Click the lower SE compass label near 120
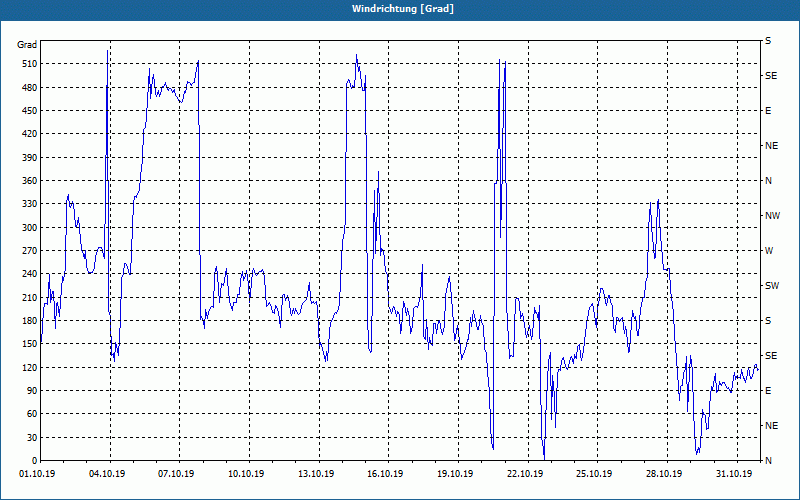Image resolution: width=800 pixels, height=500 pixels. point(771,356)
